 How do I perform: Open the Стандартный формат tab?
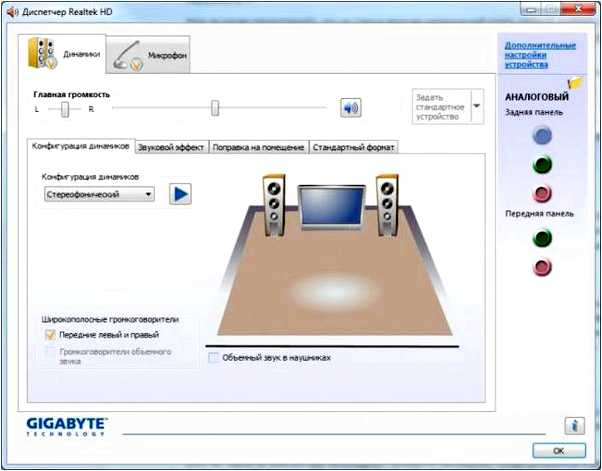pyautogui.click(x=353, y=147)
